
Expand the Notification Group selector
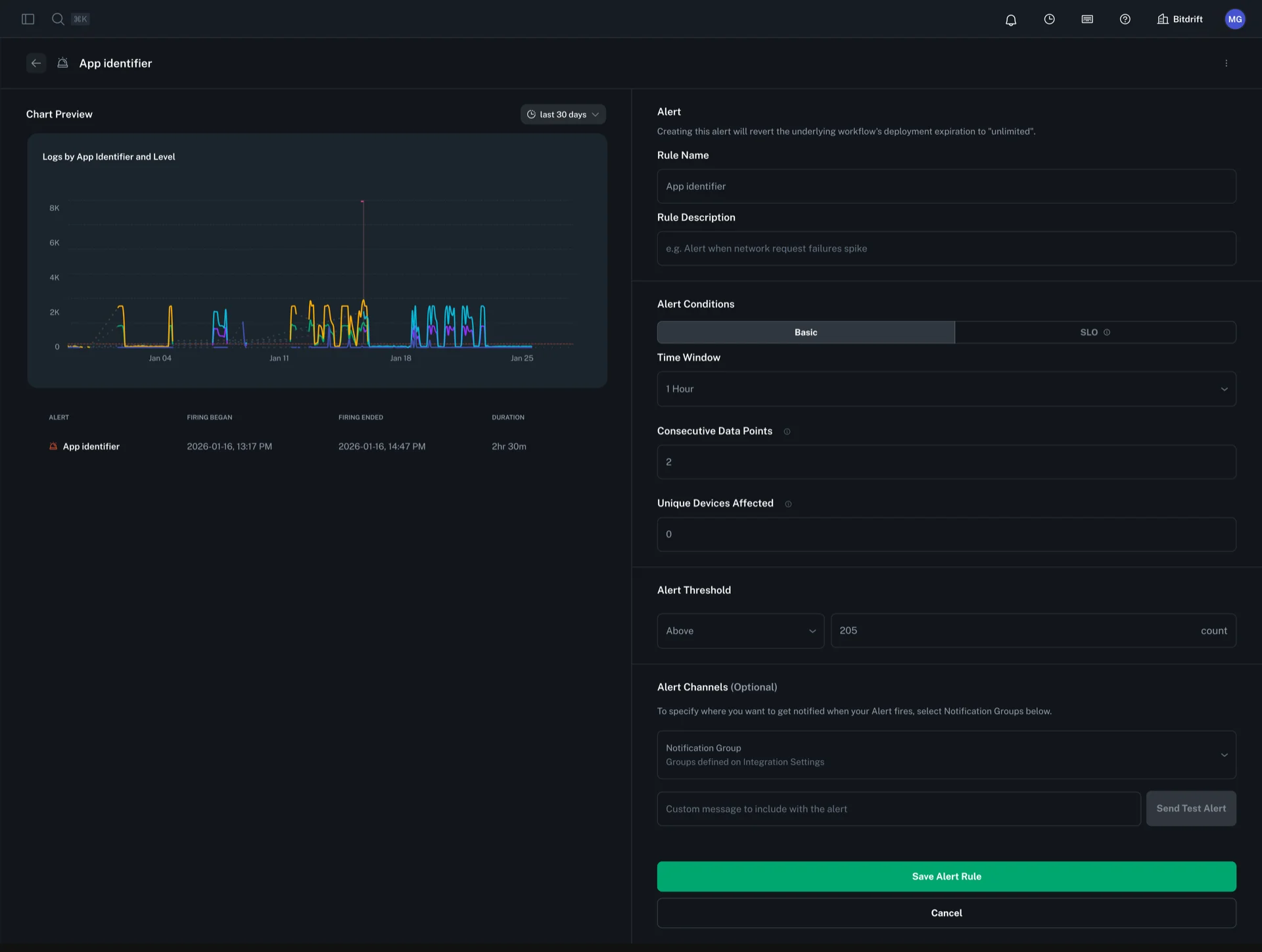pyautogui.click(x=946, y=755)
